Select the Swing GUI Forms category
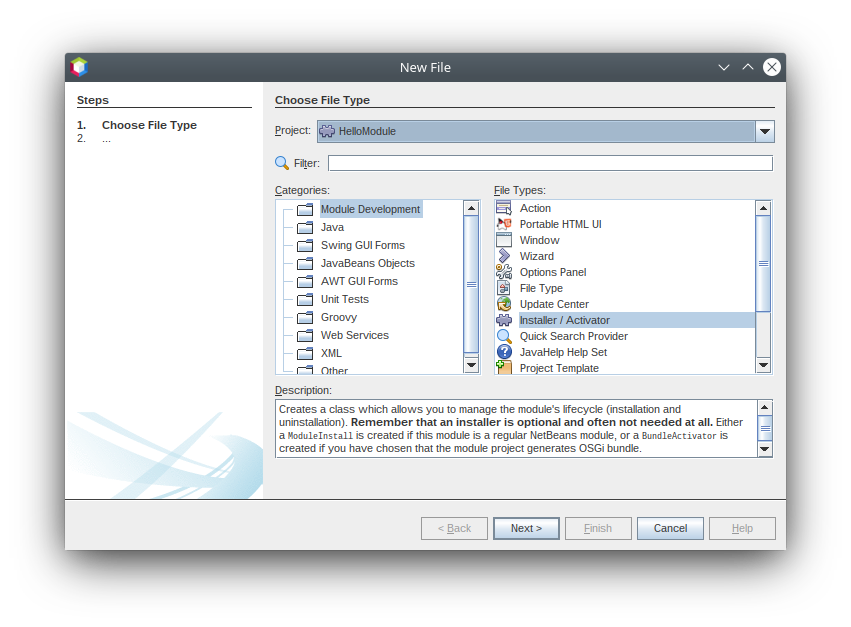The image size is (851, 627). 362,245
